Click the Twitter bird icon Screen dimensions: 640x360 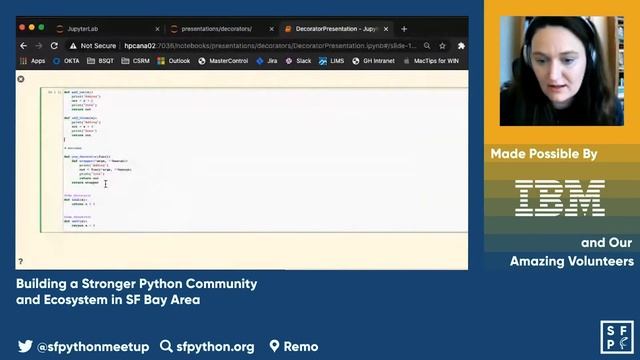coord(25,346)
